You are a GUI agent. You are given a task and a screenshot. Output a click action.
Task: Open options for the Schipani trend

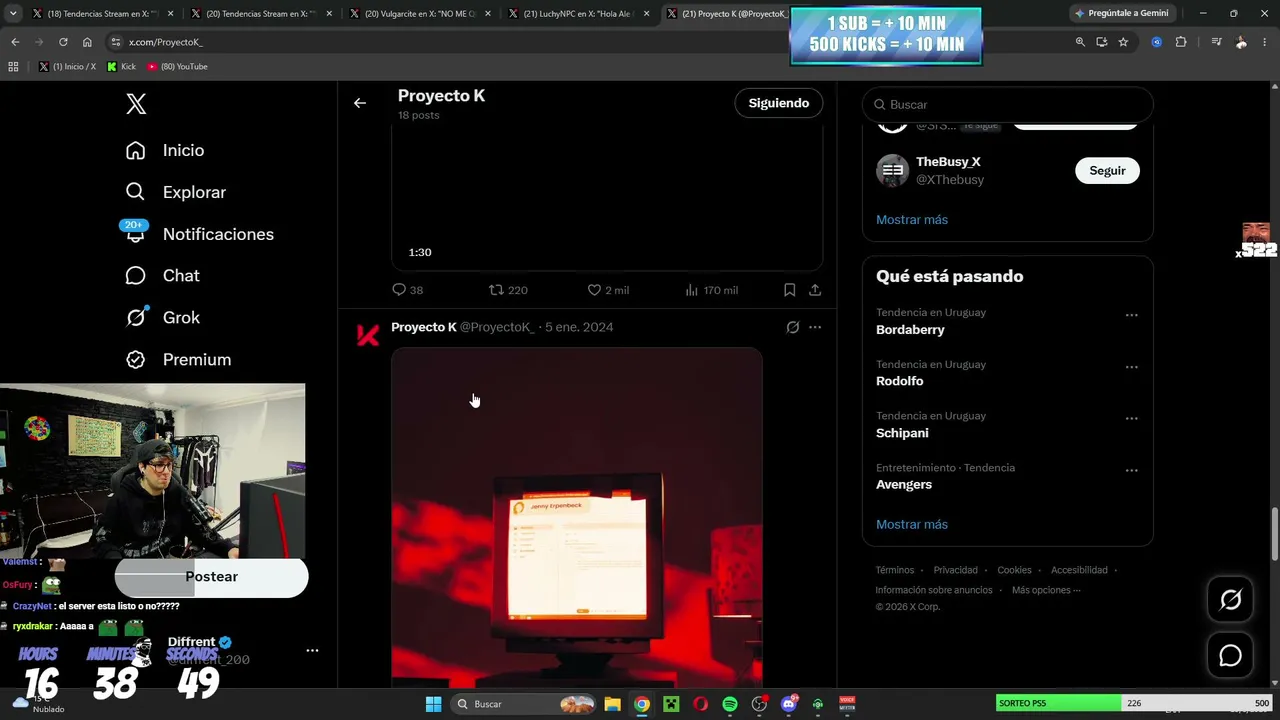[1131, 418]
